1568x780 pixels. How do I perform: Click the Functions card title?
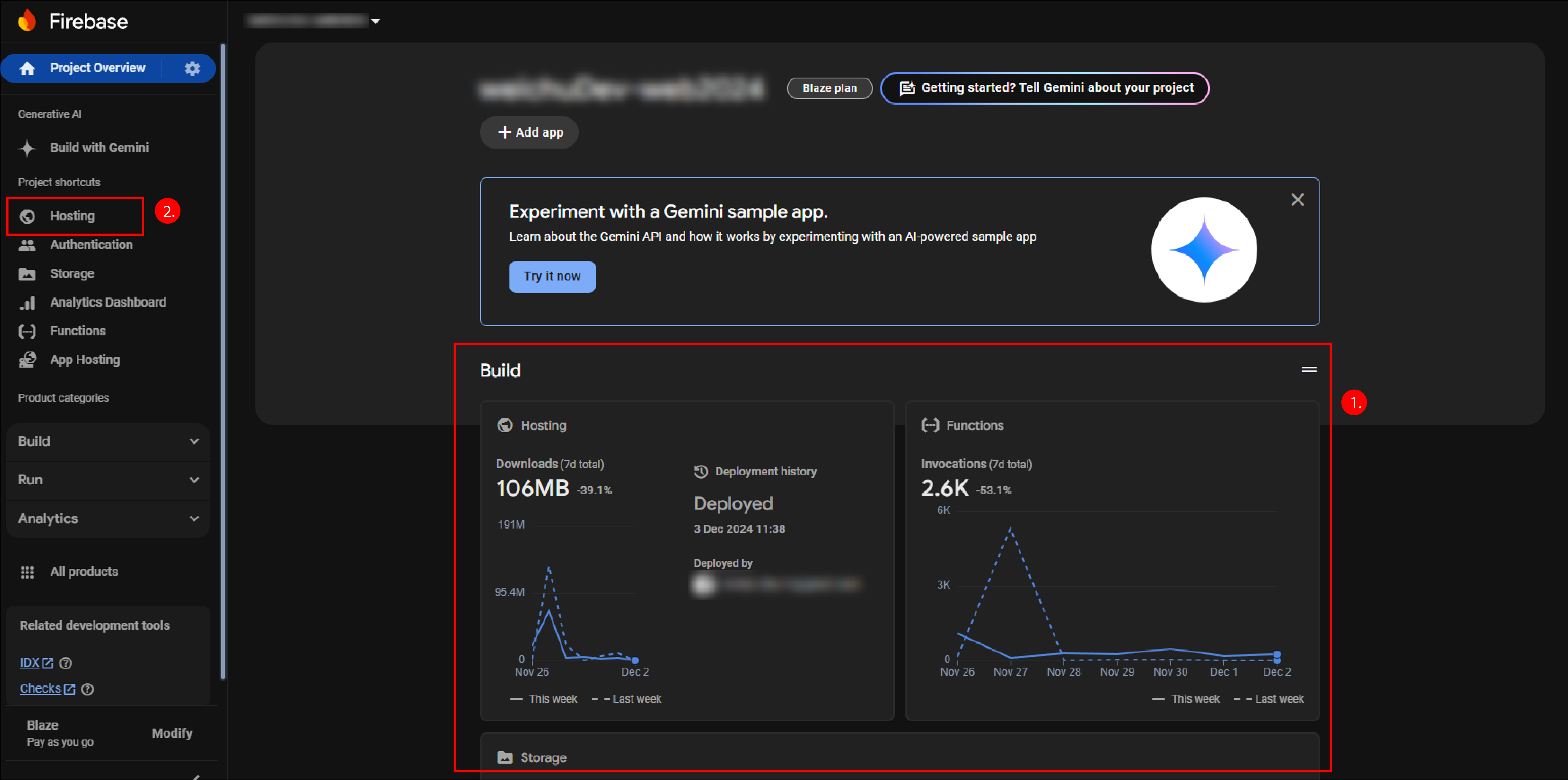[x=975, y=426]
